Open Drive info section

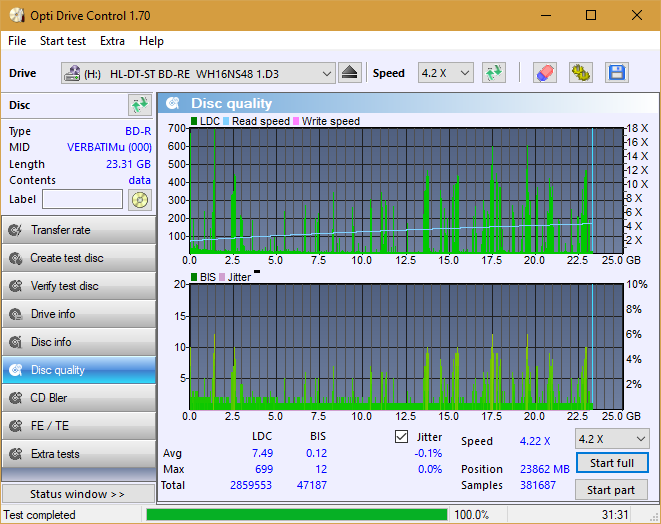[79, 314]
